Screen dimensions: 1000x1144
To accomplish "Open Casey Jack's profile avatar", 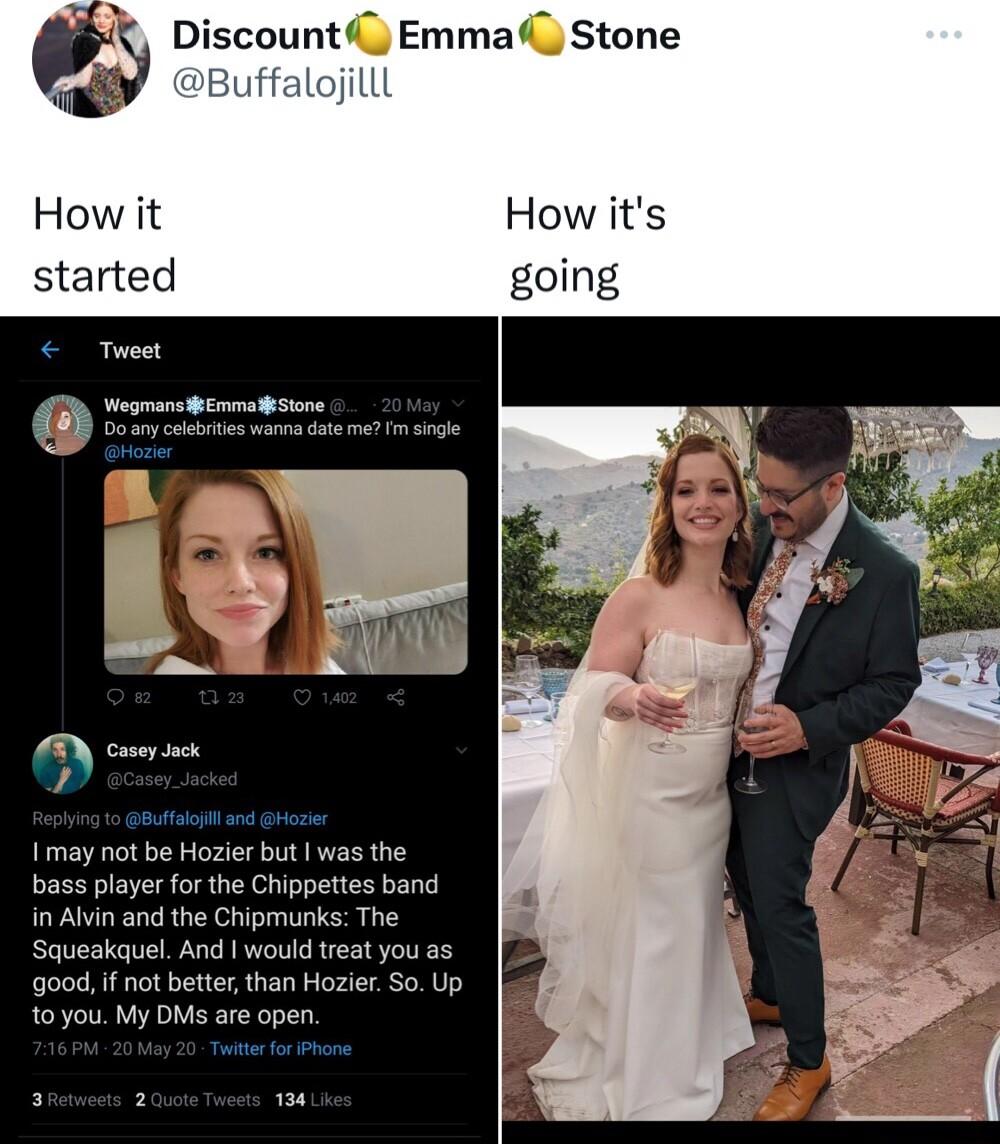I will 62,764.
